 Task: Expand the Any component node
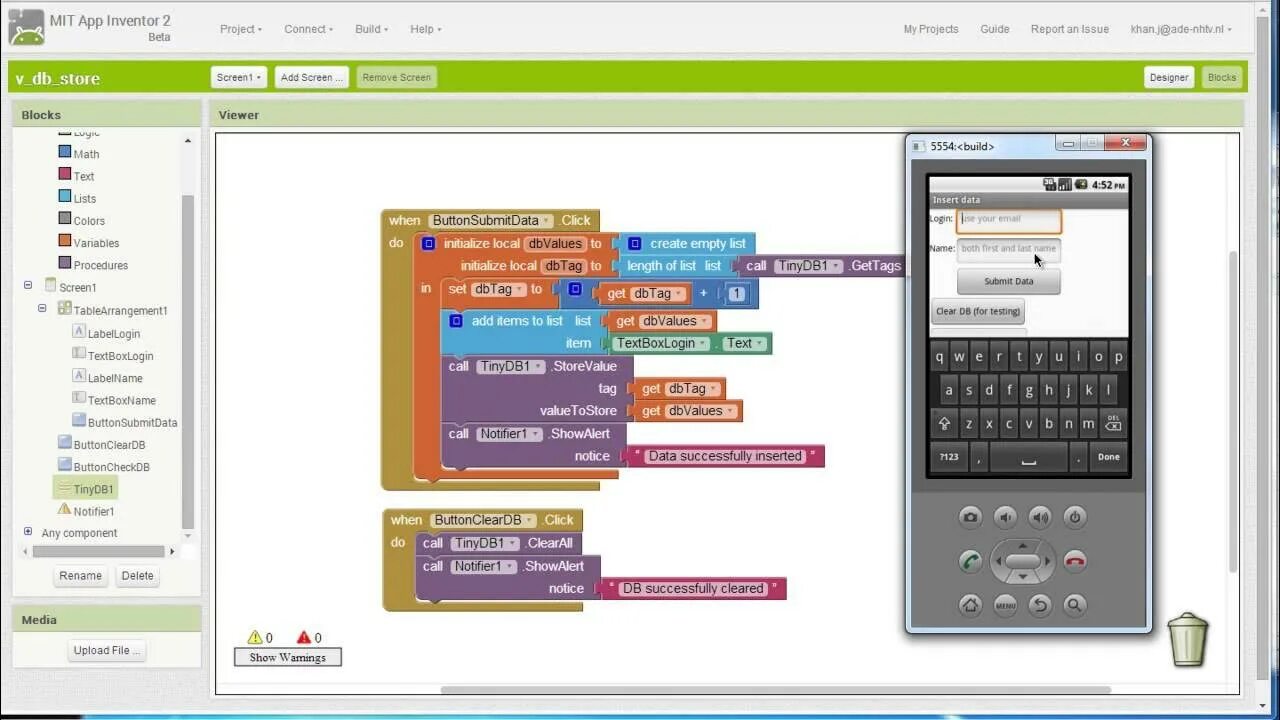coord(28,532)
